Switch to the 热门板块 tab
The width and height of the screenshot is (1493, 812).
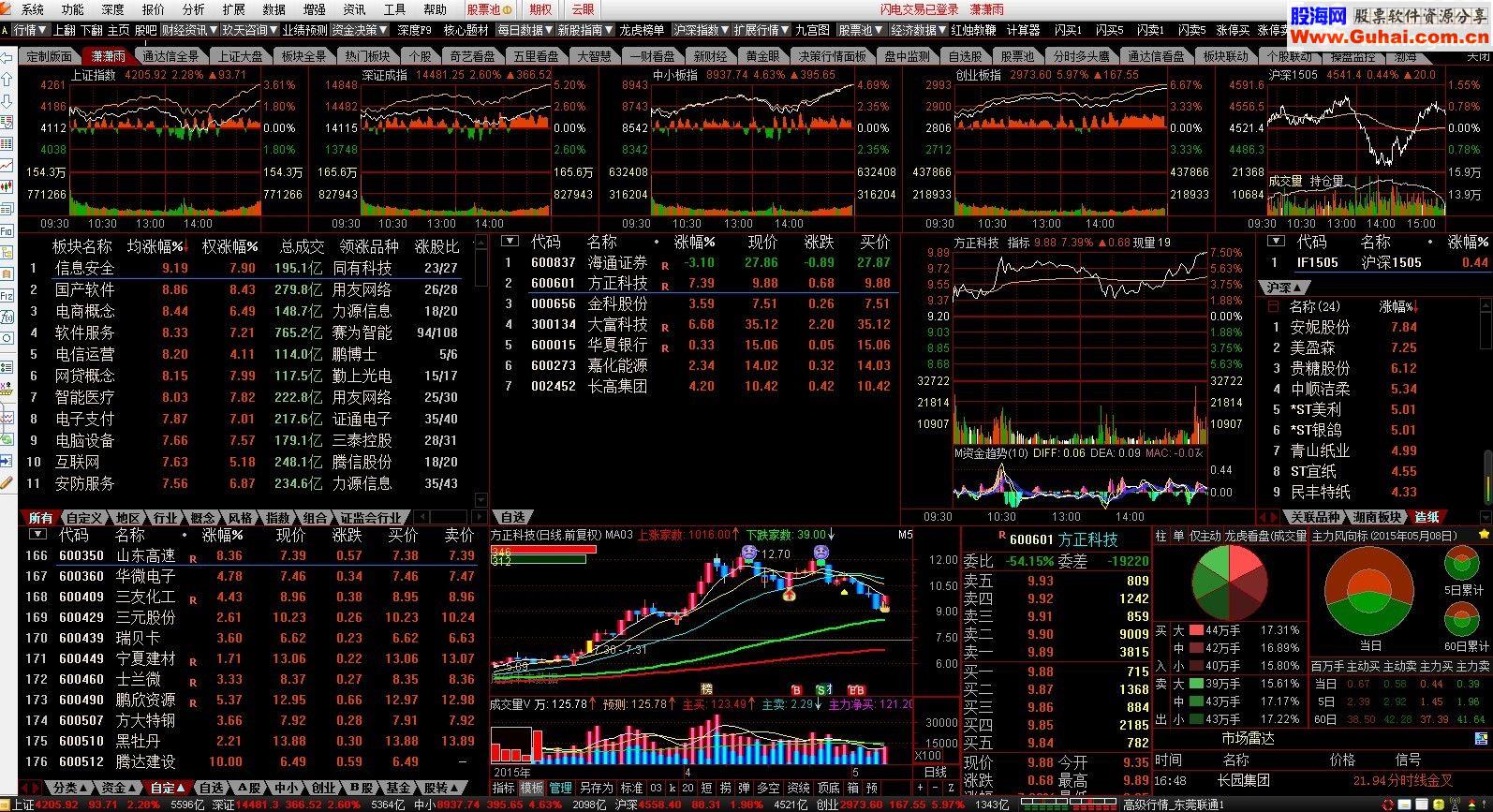366,56
